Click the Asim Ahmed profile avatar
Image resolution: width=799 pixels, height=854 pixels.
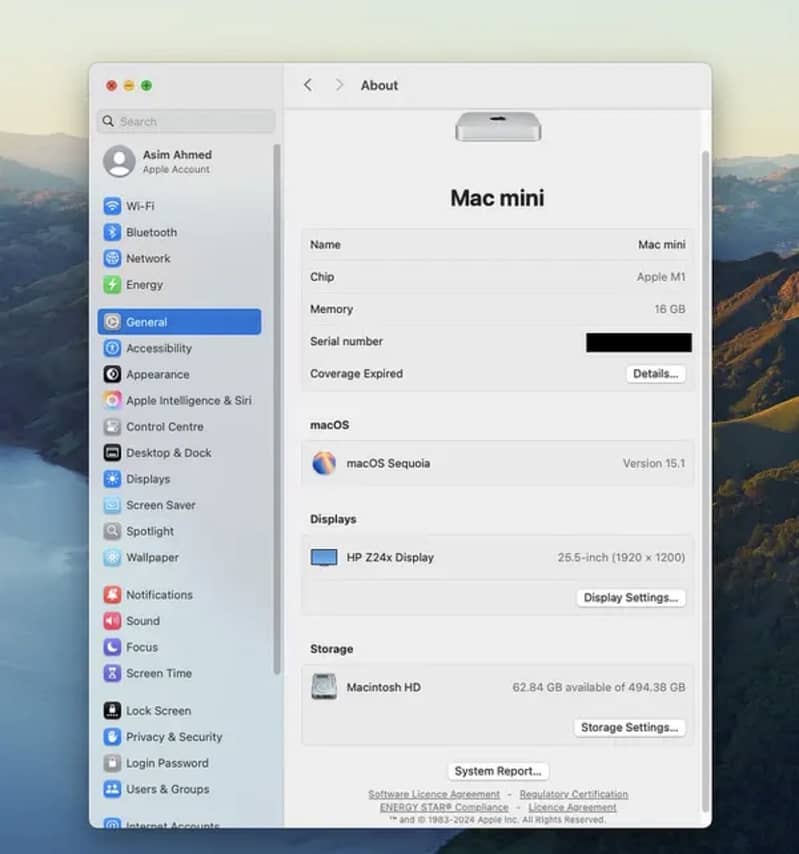[119, 161]
